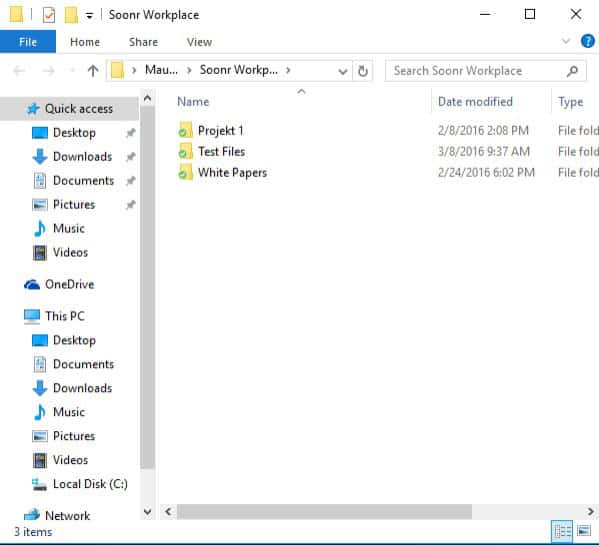
Task: Click the pin icon next to Downloads
Action: tap(131, 157)
